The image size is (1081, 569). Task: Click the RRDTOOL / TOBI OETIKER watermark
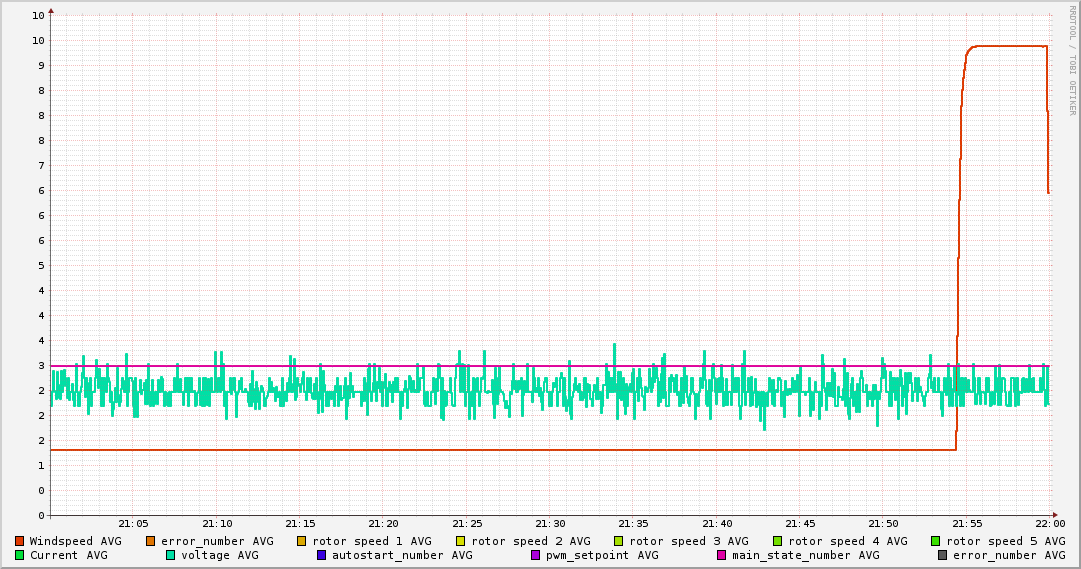pyautogui.click(x=1072, y=60)
